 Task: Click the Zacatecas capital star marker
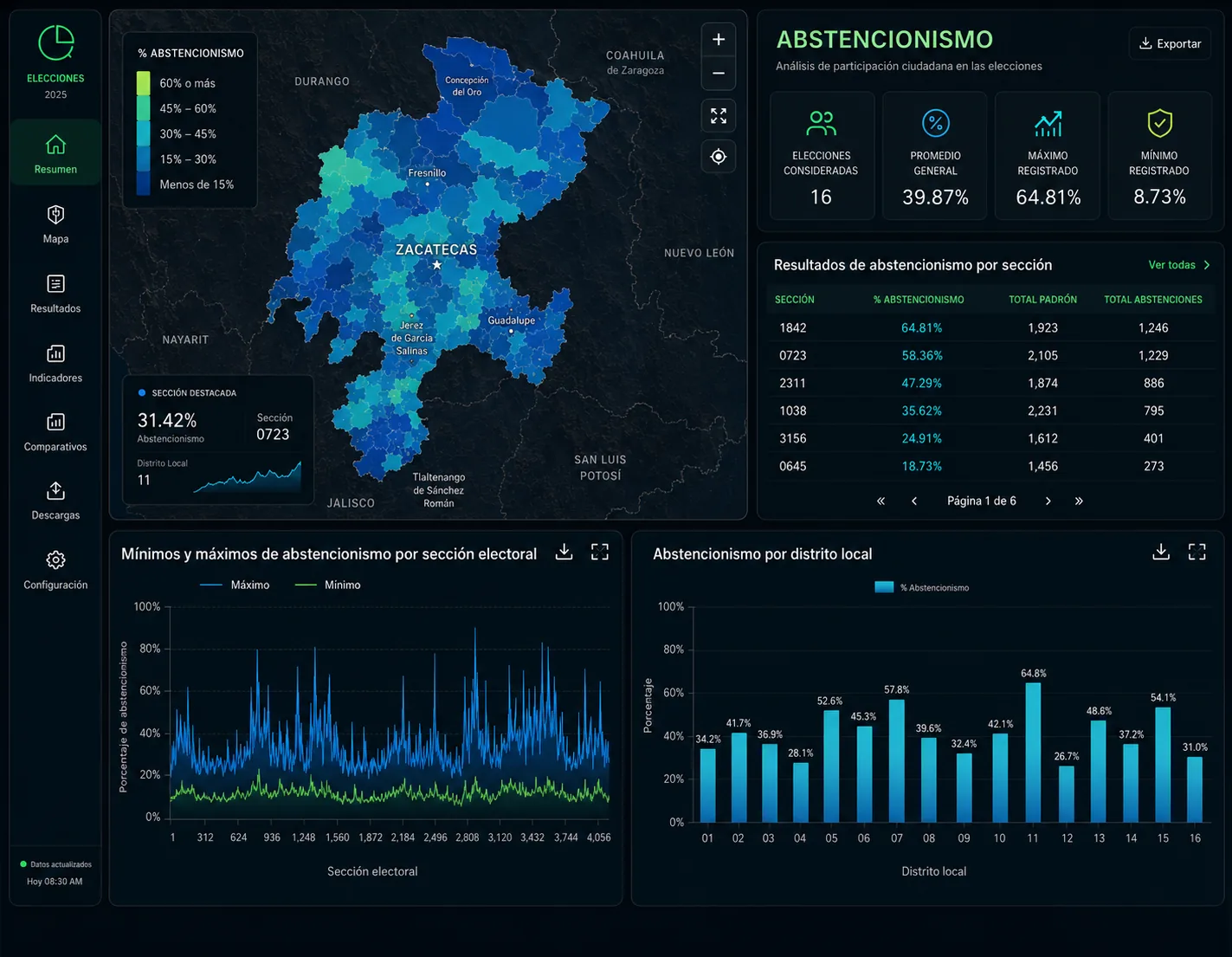436,265
